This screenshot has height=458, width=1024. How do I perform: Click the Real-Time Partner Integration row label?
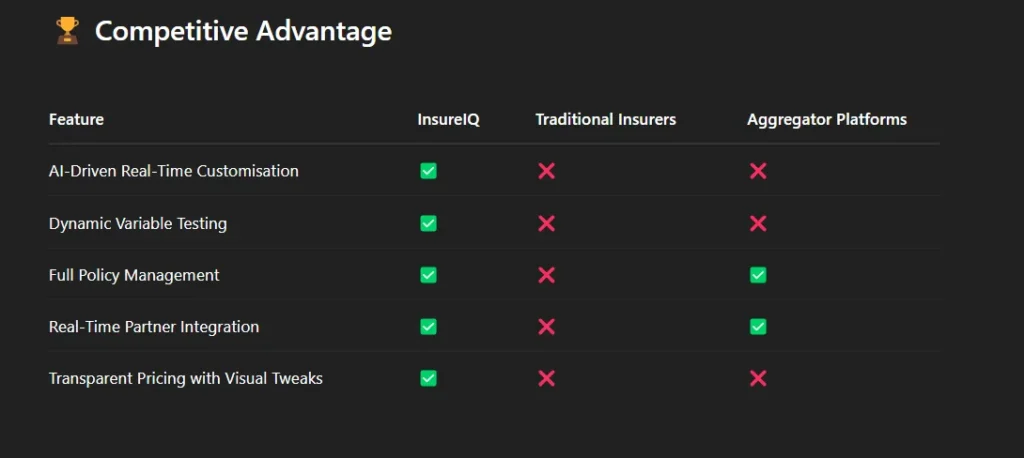coord(154,327)
